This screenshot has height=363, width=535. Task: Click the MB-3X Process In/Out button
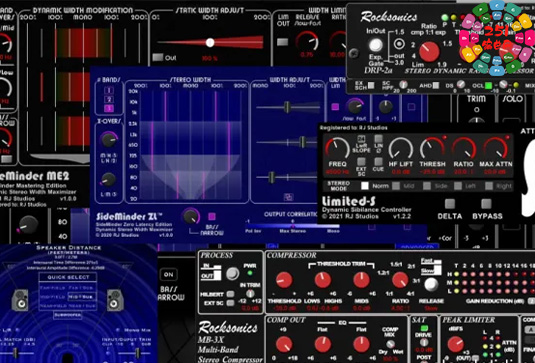[x=233, y=273]
